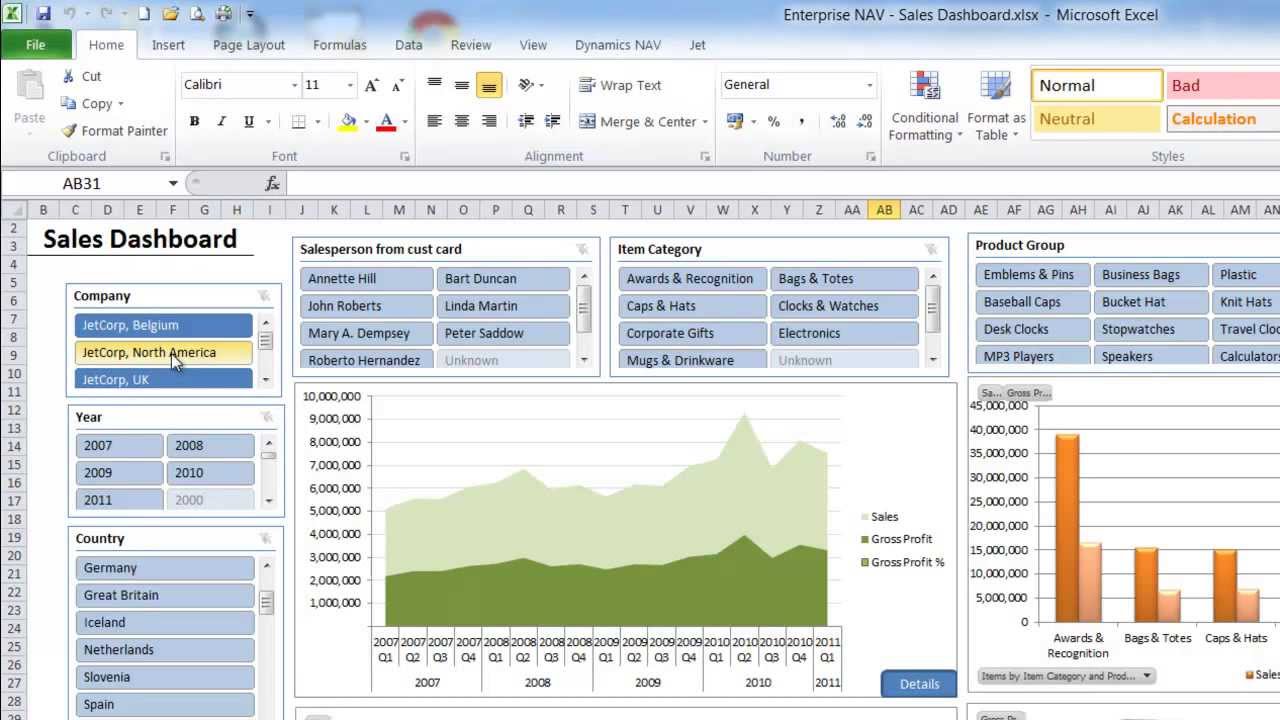Click the Item Category slicer scrollbar
Image resolution: width=1280 pixels, height=720 pixels.
(933, 317)
